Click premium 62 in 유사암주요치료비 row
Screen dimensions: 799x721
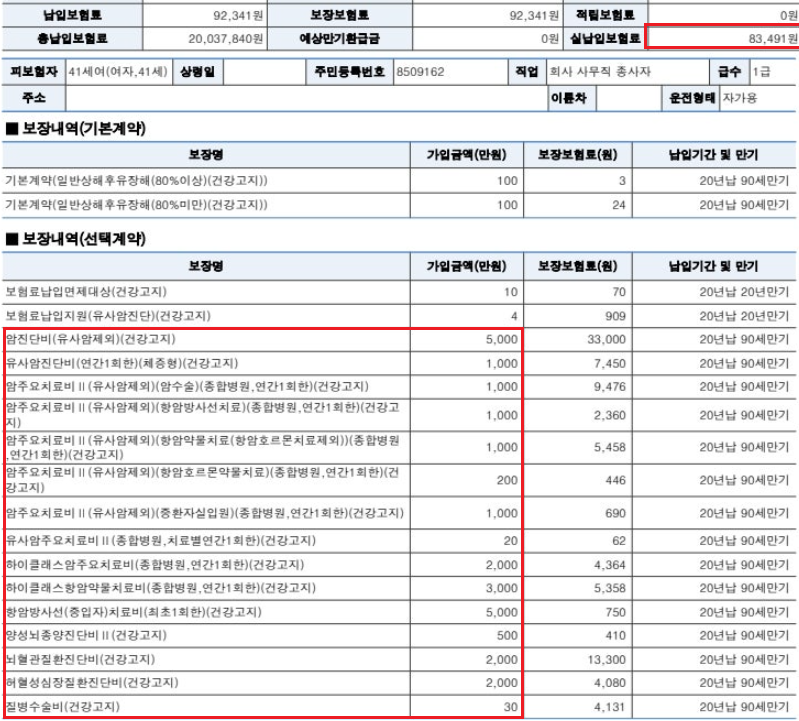point(619,541)
